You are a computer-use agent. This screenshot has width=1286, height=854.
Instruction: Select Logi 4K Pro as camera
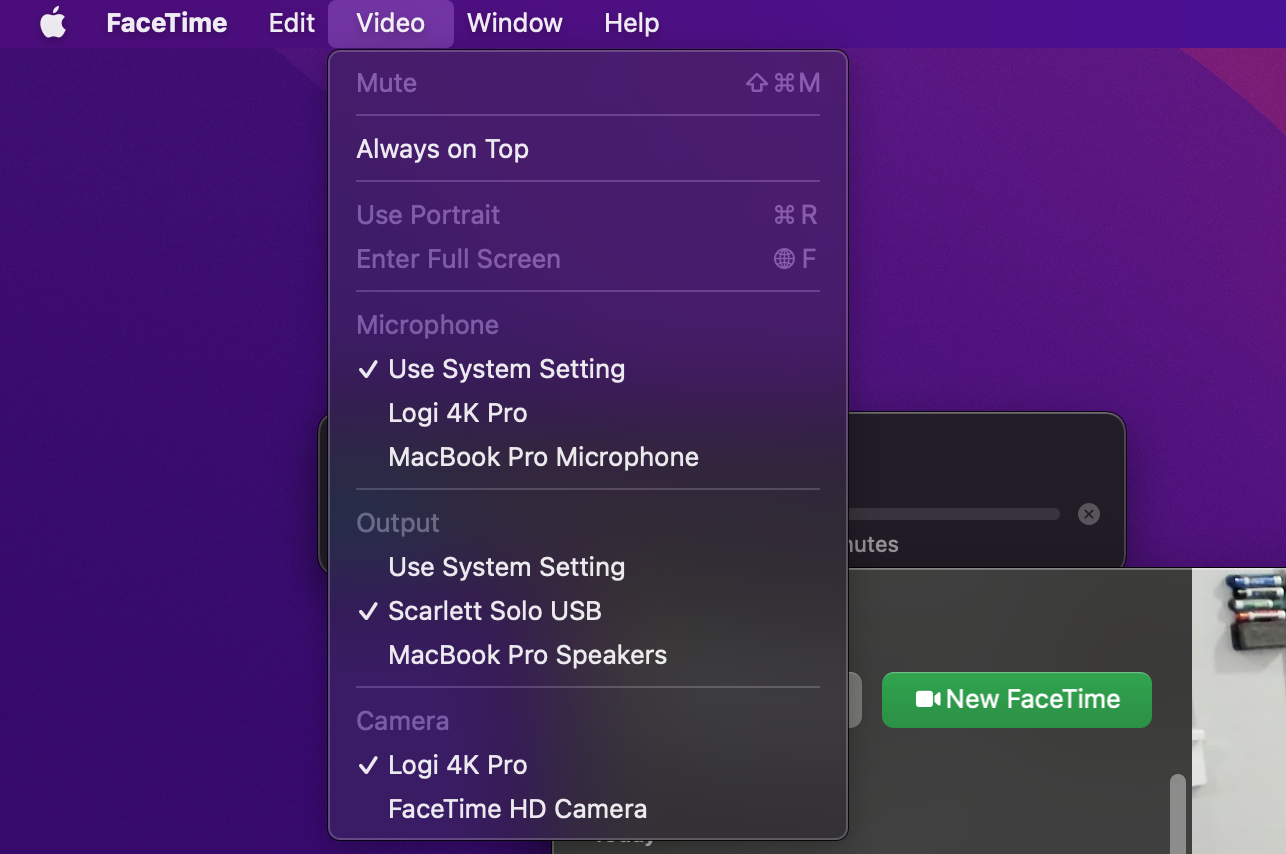pos(588,765)
